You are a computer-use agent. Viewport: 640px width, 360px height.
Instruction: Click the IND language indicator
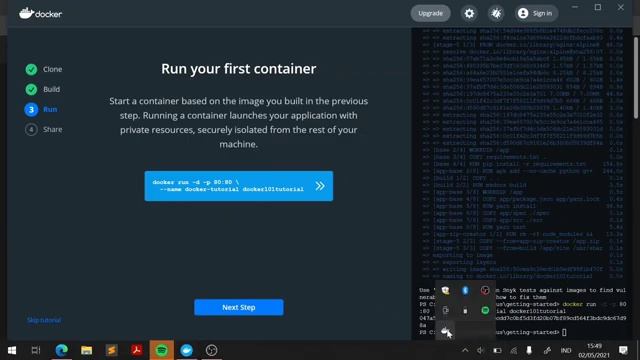(x=566, y=351)
